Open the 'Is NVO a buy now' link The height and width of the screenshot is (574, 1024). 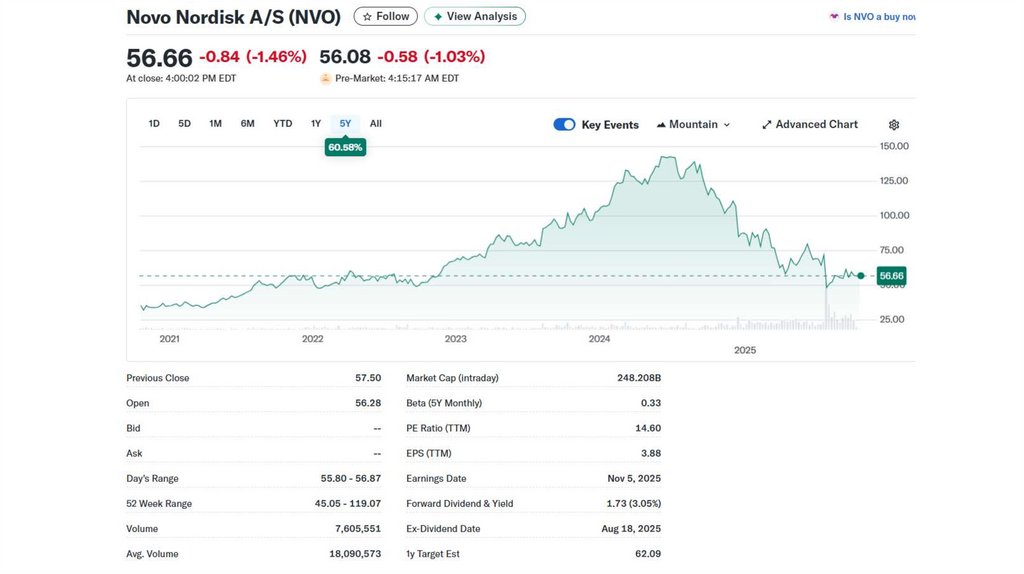pyautogui.click(x=879, y=17)
